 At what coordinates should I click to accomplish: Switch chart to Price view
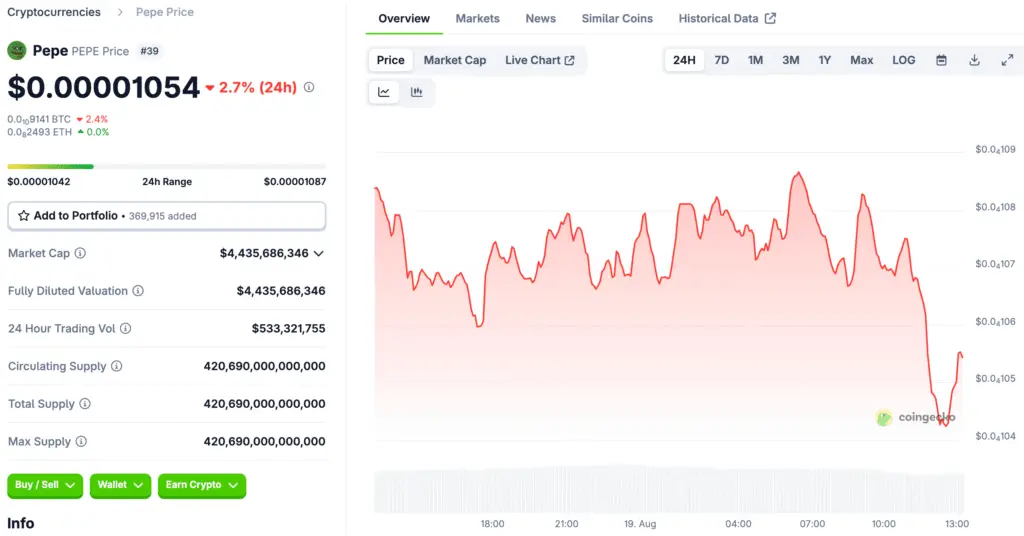(x=391, y=60)
